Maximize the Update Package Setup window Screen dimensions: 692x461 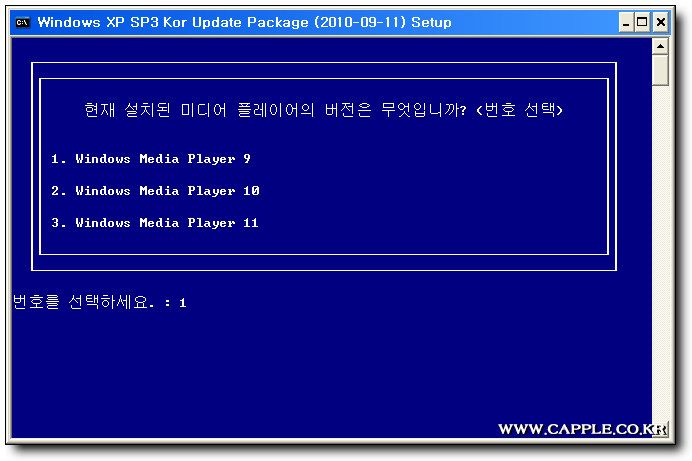click(x=643, y=22)
